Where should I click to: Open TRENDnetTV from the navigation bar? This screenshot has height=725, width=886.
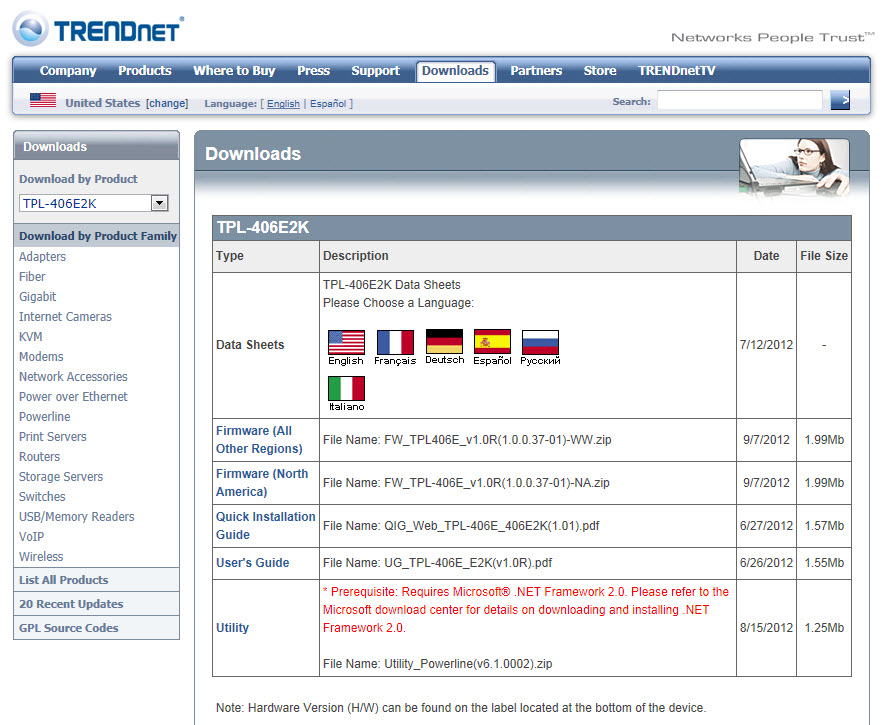[676, 71]
